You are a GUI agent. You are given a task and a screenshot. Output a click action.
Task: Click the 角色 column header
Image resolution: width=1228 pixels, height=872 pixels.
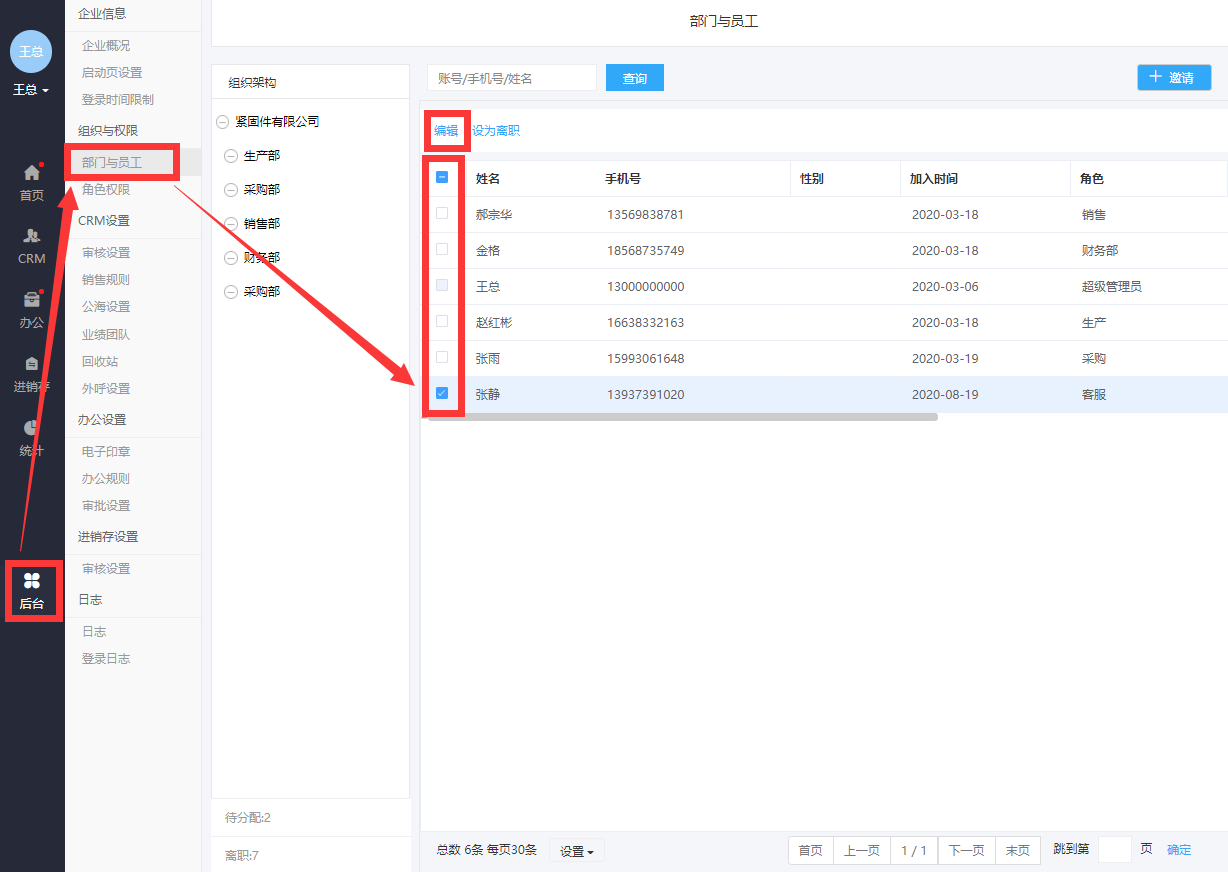pyautogui.click(x=1092, y=179)
